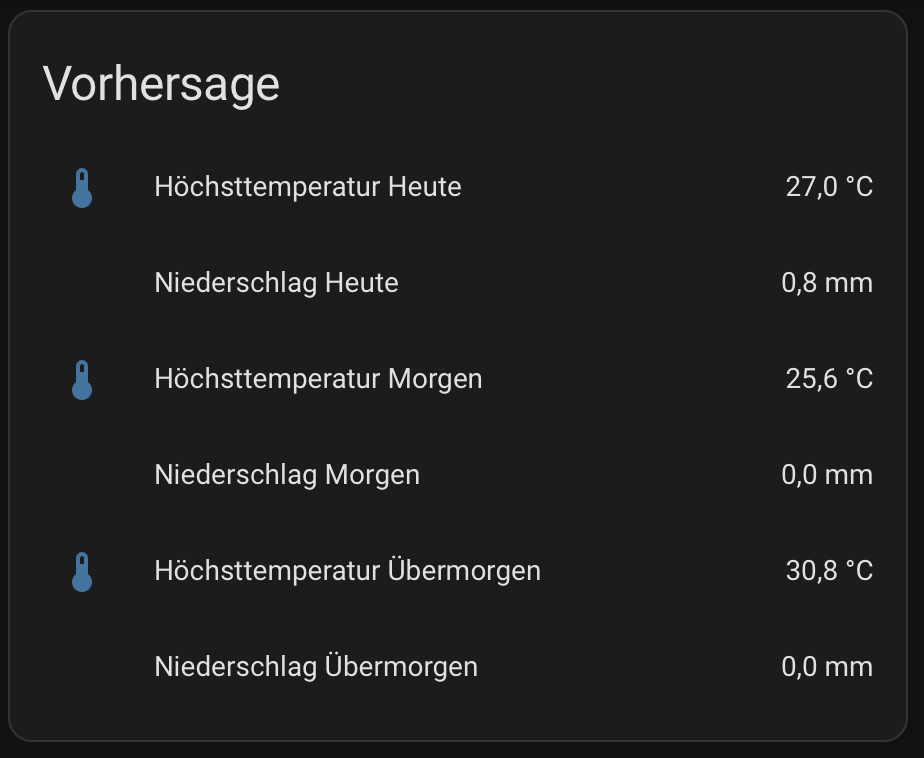The width and height of the screenshot is (924, 758).
Task: Click the thermometer icon for Höchsttemperatur Heute
Action: [x=82, y=188]
